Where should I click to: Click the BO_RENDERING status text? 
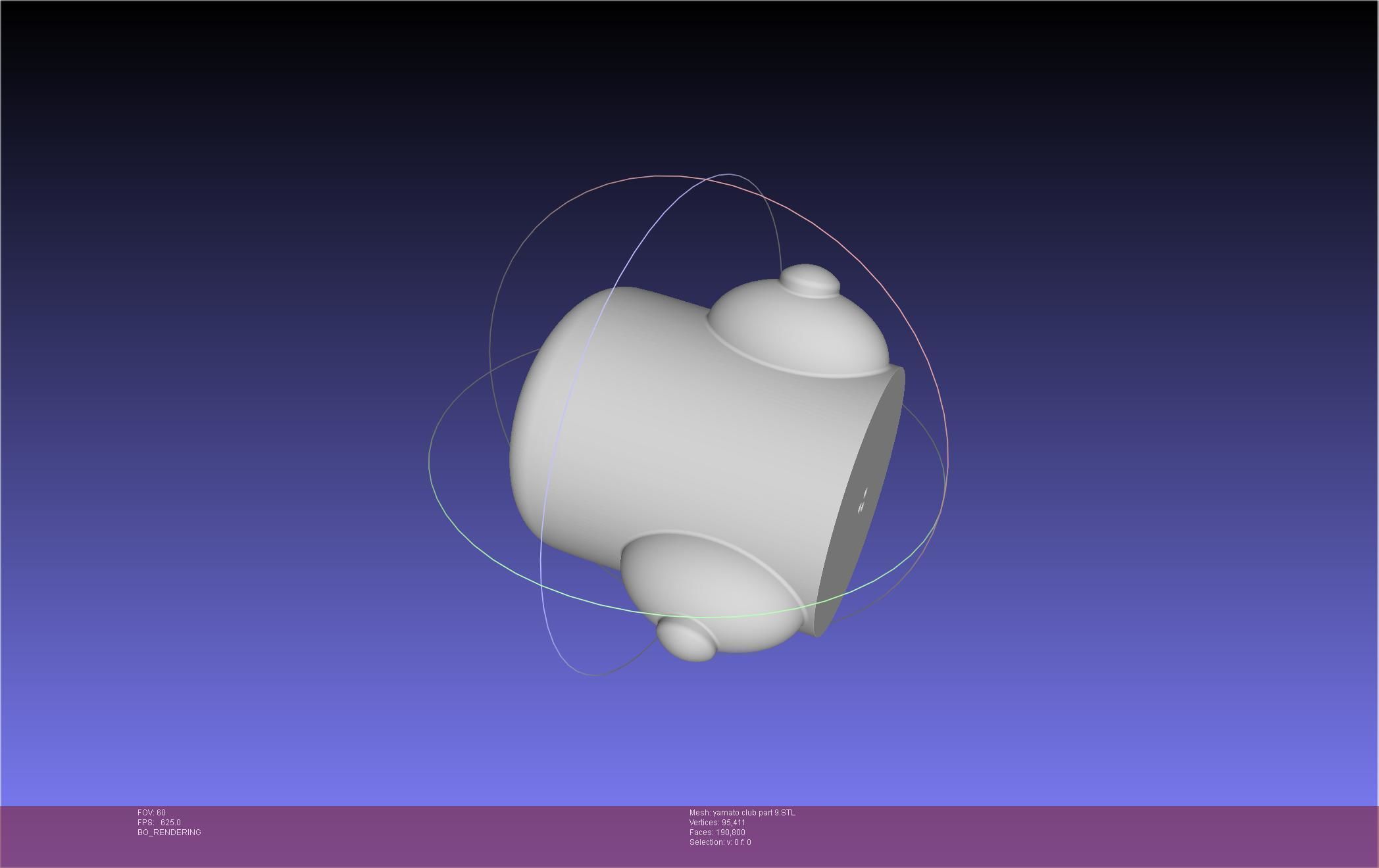coord(169,832)
